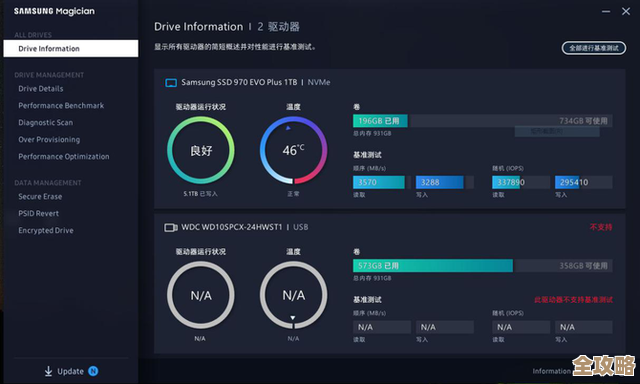Click the sequential write 3288 bar
640x384 pixels.
[x=440, y=182]
